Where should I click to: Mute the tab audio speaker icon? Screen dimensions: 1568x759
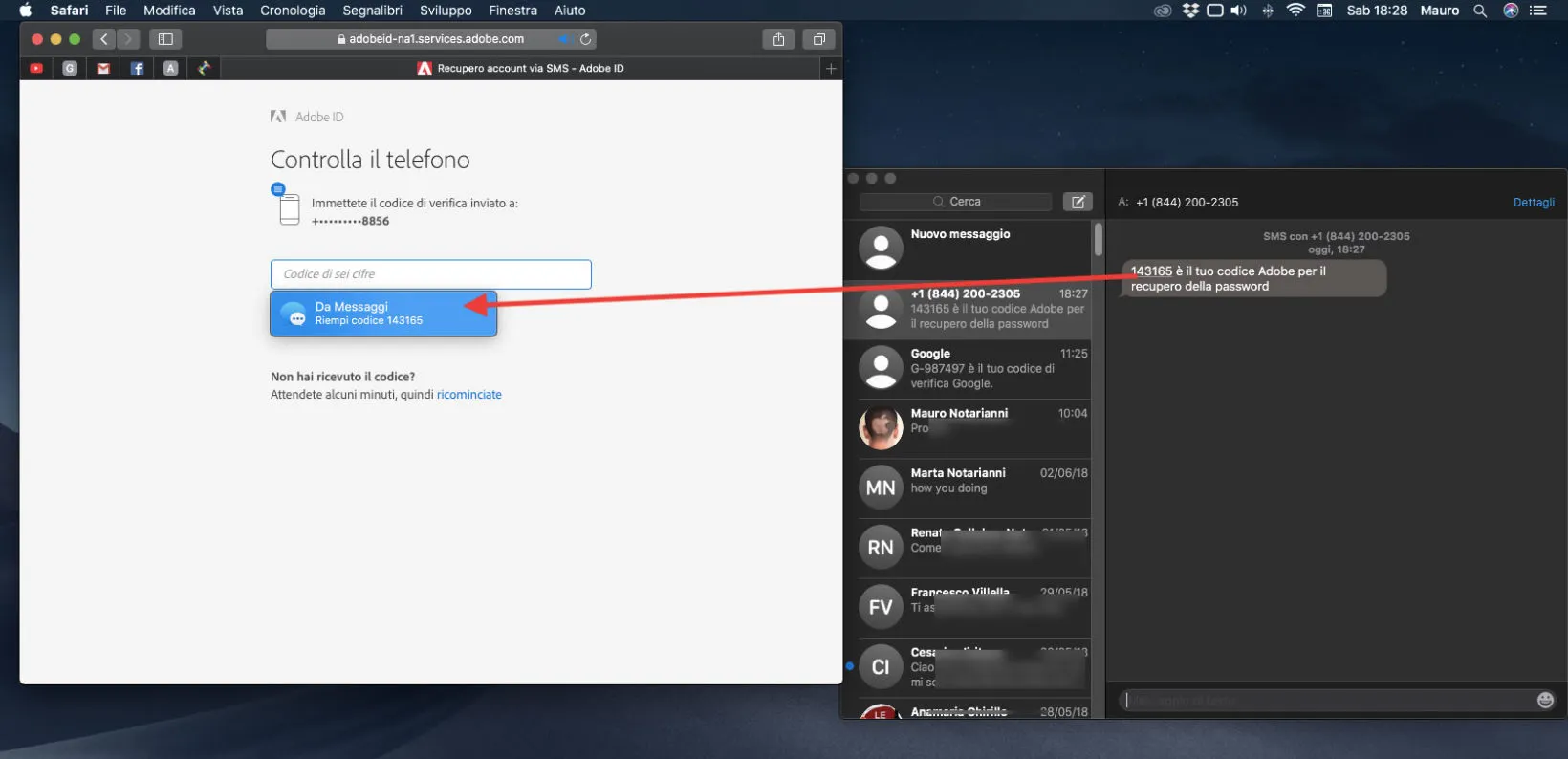(x=563, y=39)
